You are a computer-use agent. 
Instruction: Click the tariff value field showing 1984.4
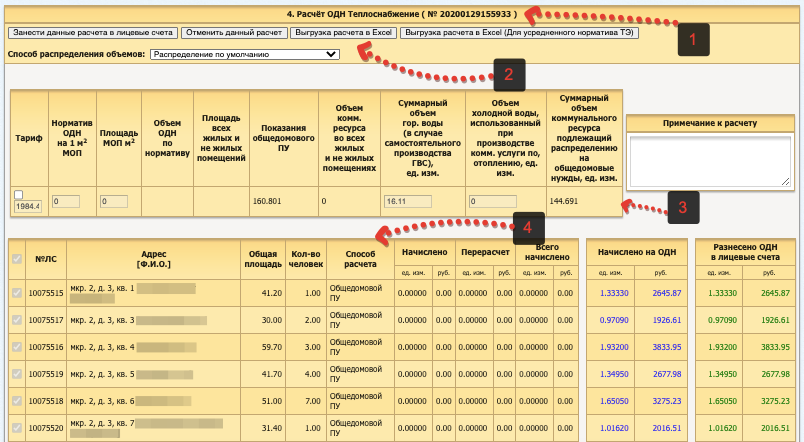click(27, 206)
